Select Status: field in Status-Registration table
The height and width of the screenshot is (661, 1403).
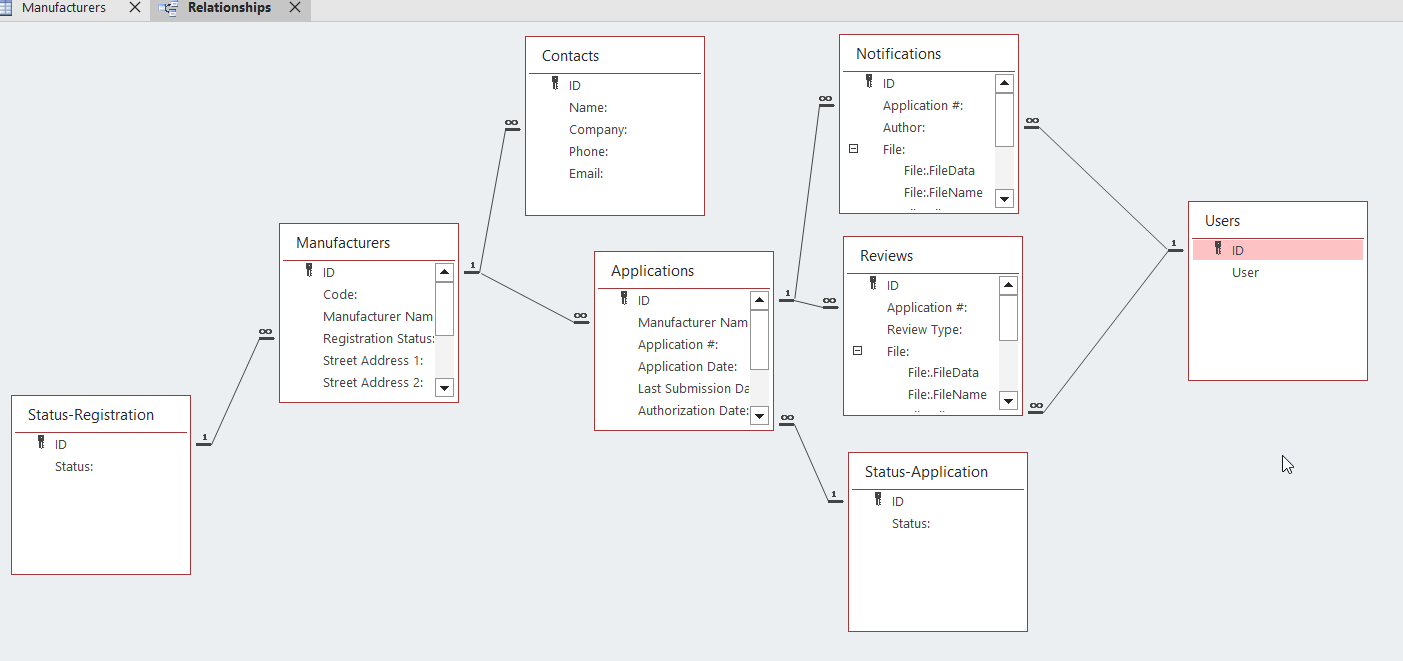(74, 467)
